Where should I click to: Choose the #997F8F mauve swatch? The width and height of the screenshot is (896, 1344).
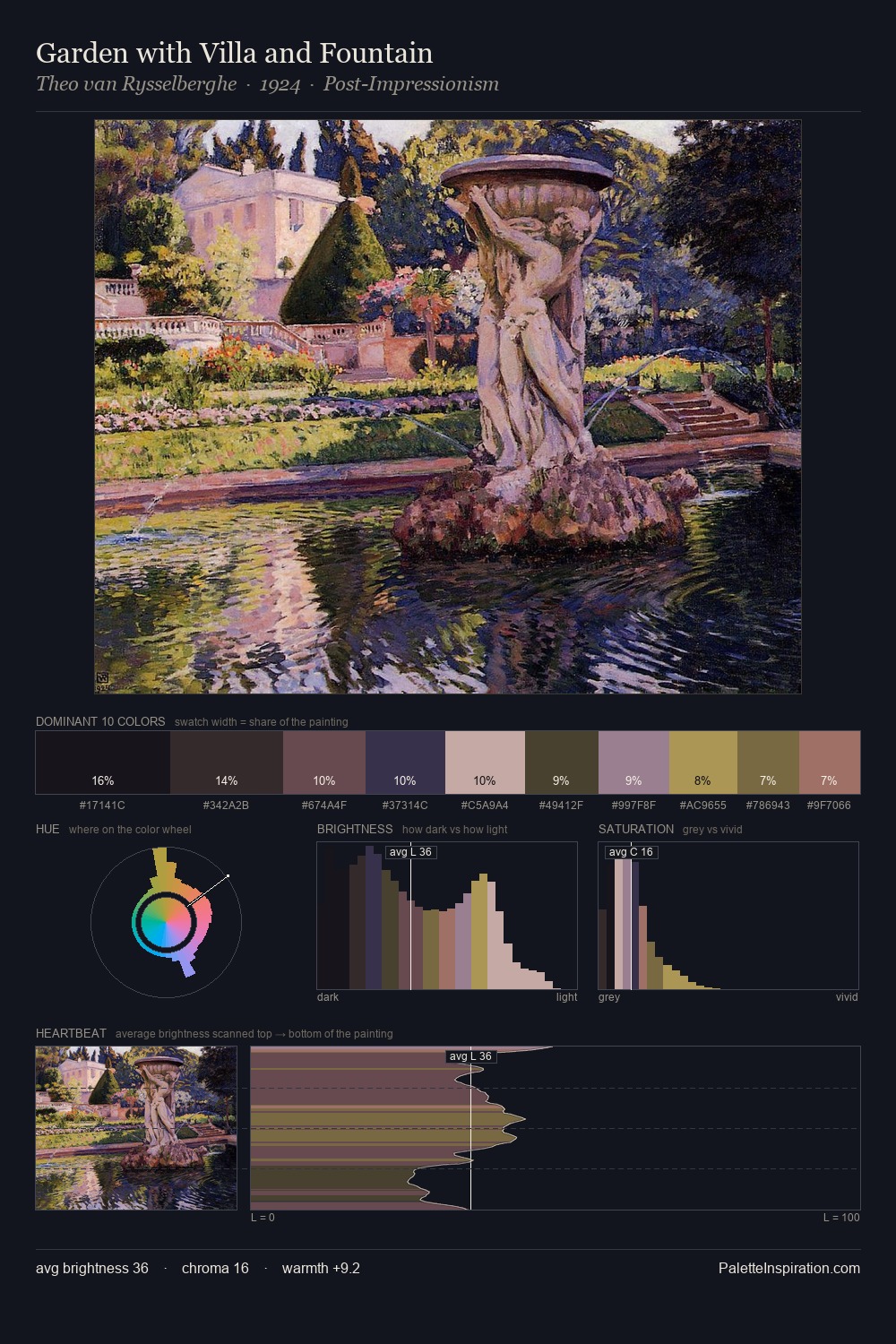[x=633, y=762]
